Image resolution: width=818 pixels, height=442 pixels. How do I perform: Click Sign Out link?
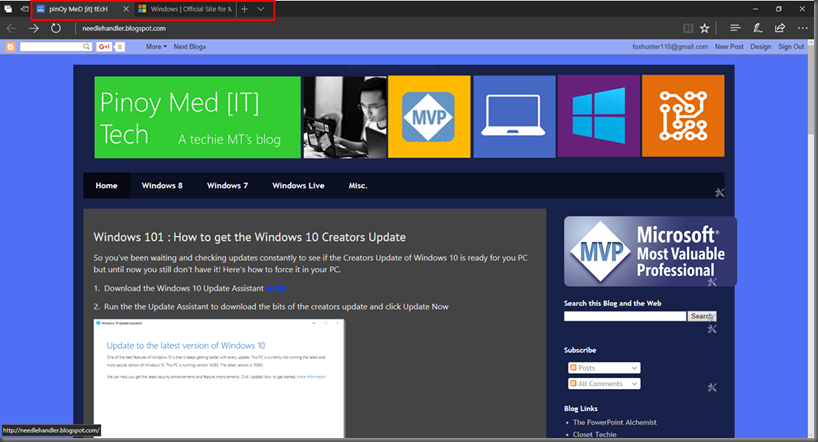click(x=791, y=46)
